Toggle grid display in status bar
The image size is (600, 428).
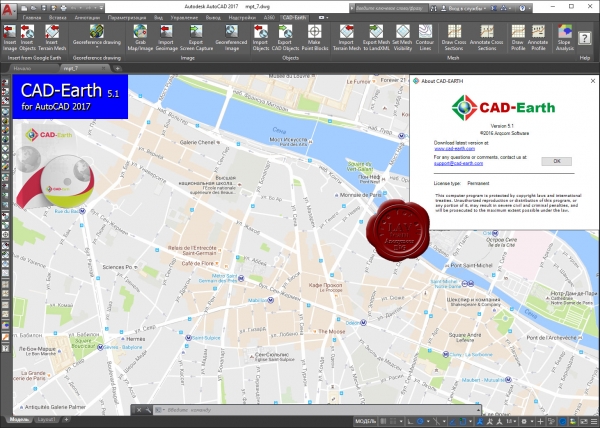[x=383, y=421]
